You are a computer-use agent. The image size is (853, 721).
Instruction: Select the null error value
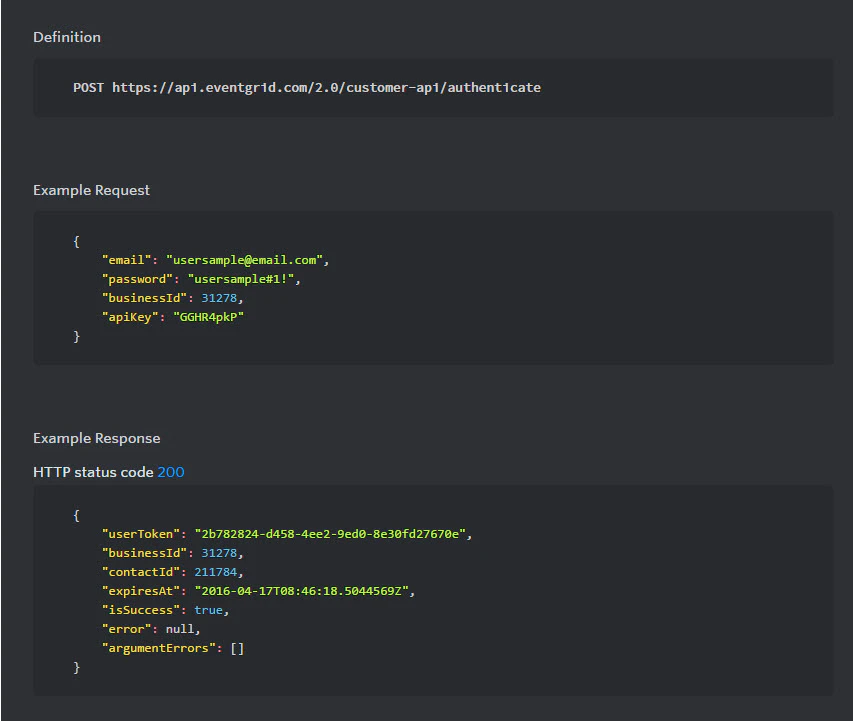click(x=180, y=629)
